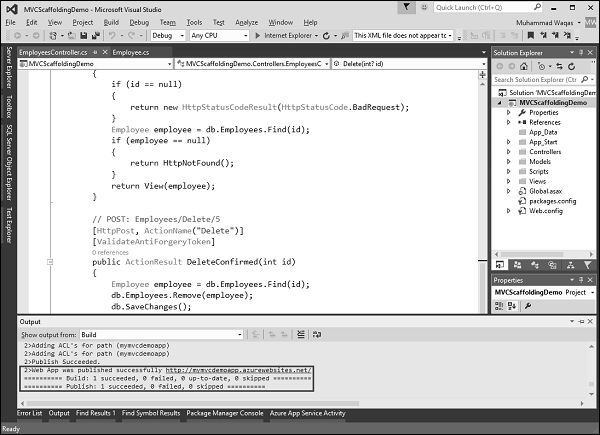Toggle auto-hide pin on Output panel
The image size is (600, 435).
coord(581,321)
